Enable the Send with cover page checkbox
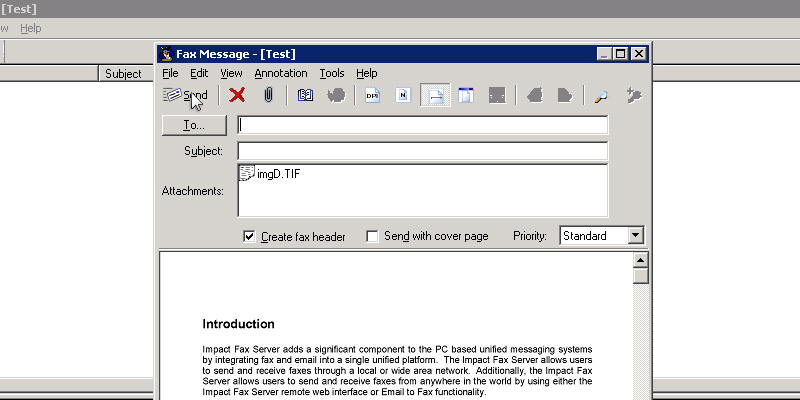800x400 pixels. 373,236
